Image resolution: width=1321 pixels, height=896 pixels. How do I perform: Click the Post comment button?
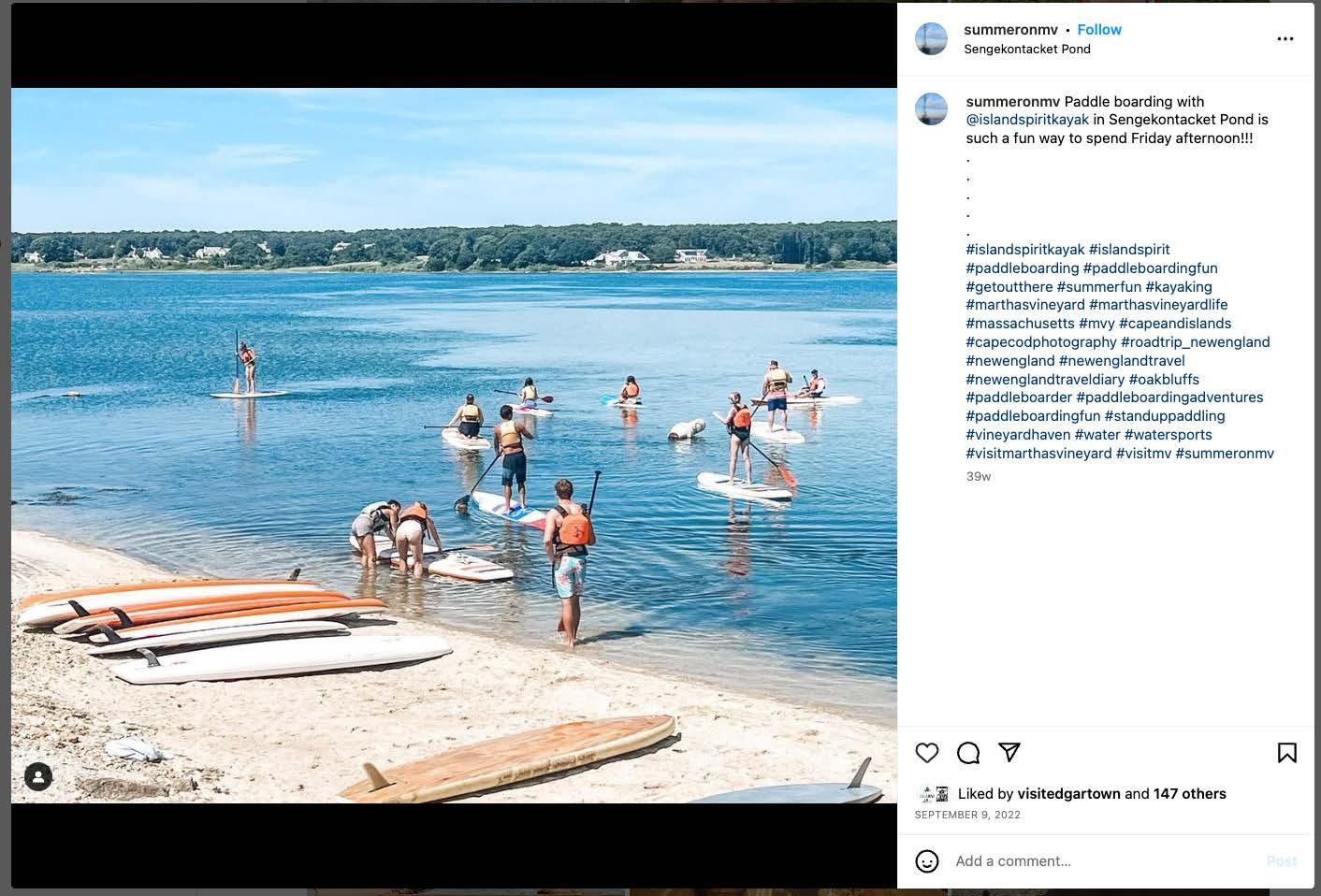[1282, 861]
